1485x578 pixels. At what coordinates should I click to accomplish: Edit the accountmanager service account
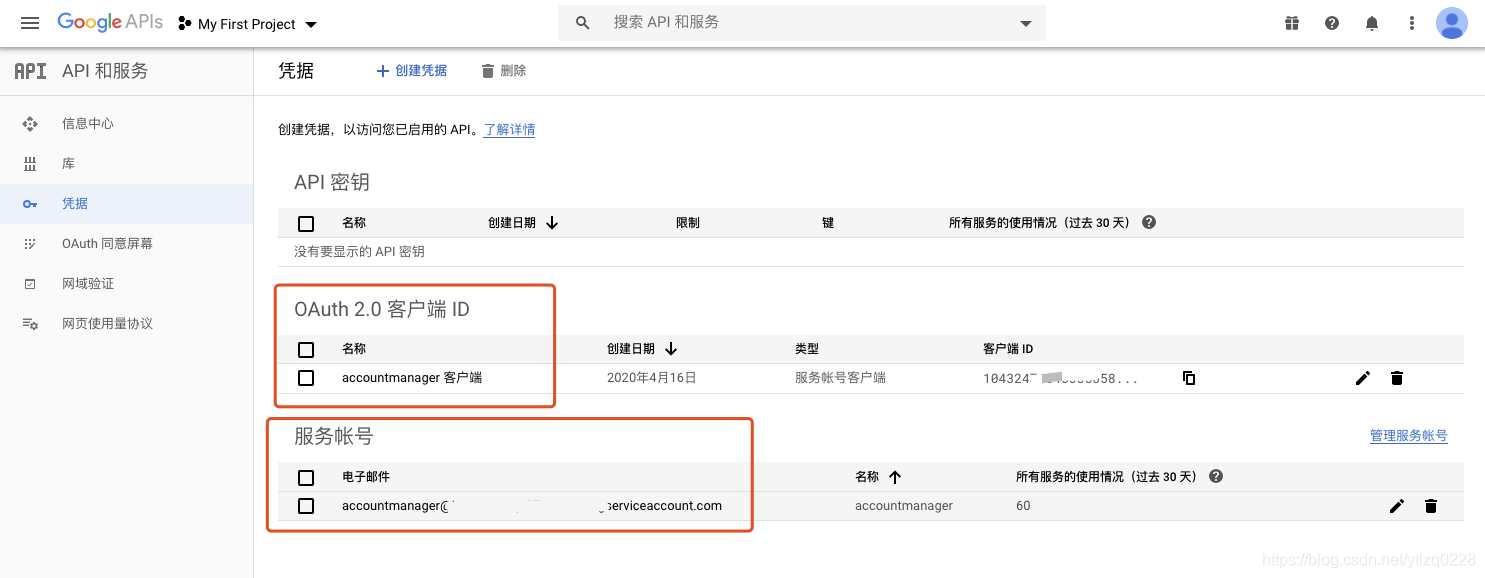pyautogui.click(x=1397, y=506)
